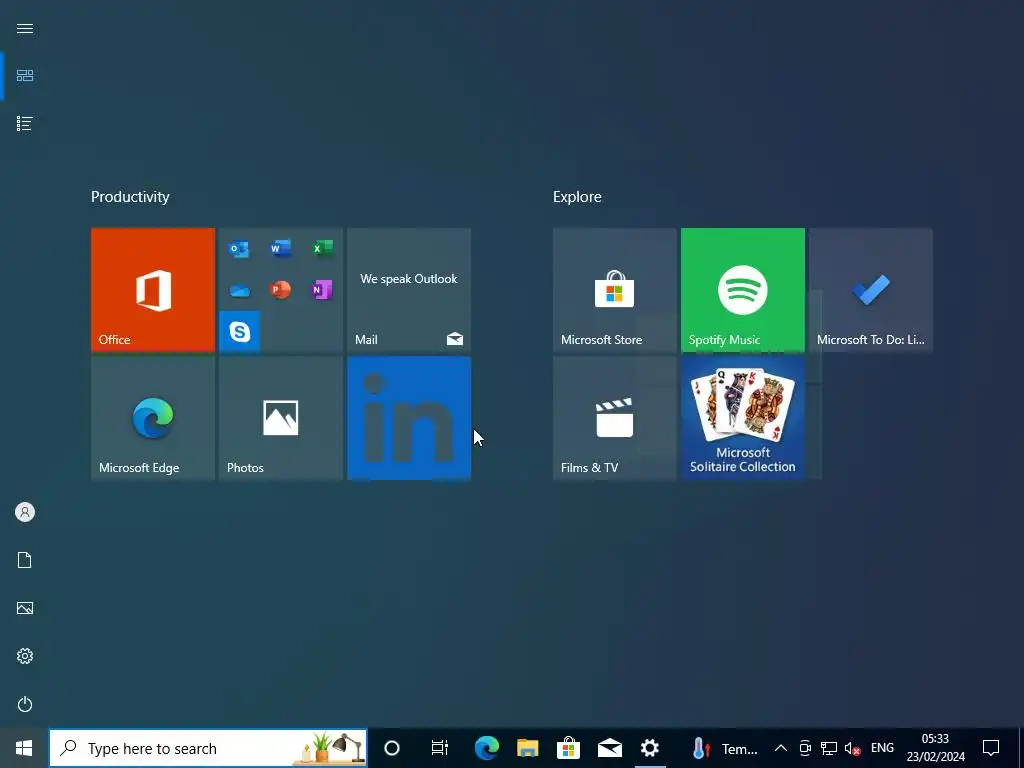Switch to Pinned tiles view

click(x=25, y=76)
